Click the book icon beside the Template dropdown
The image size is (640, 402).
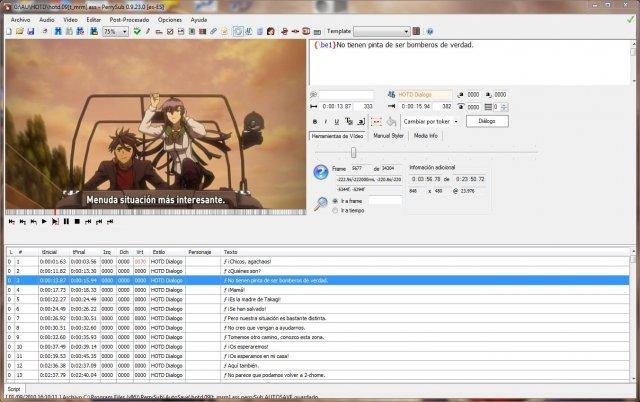416,31
